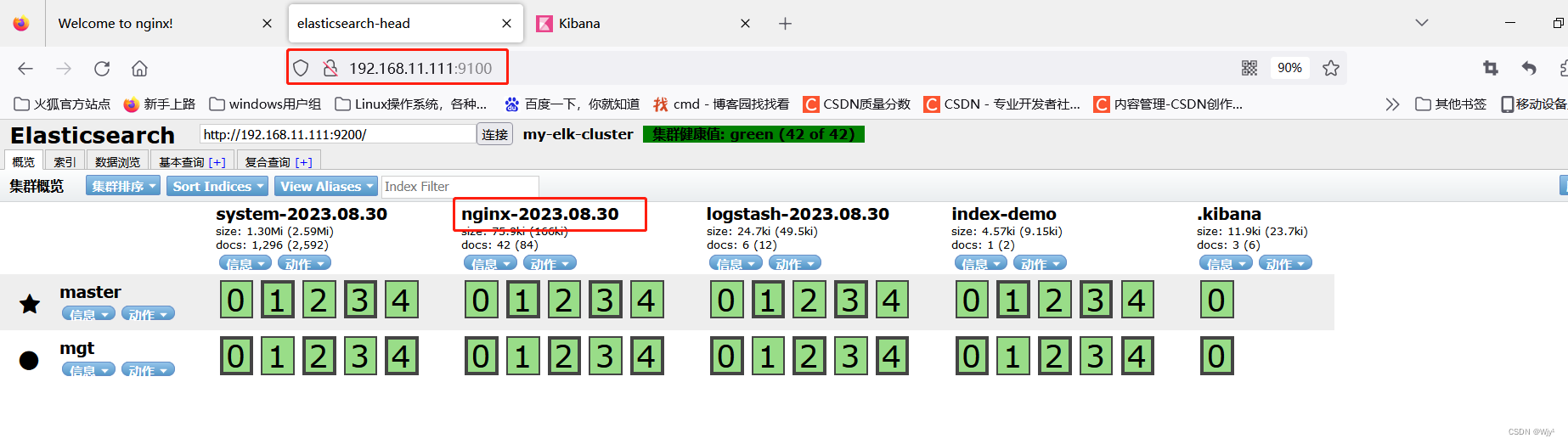
Task: Click the 连接 connect button
Action: [x=495, y=134]
